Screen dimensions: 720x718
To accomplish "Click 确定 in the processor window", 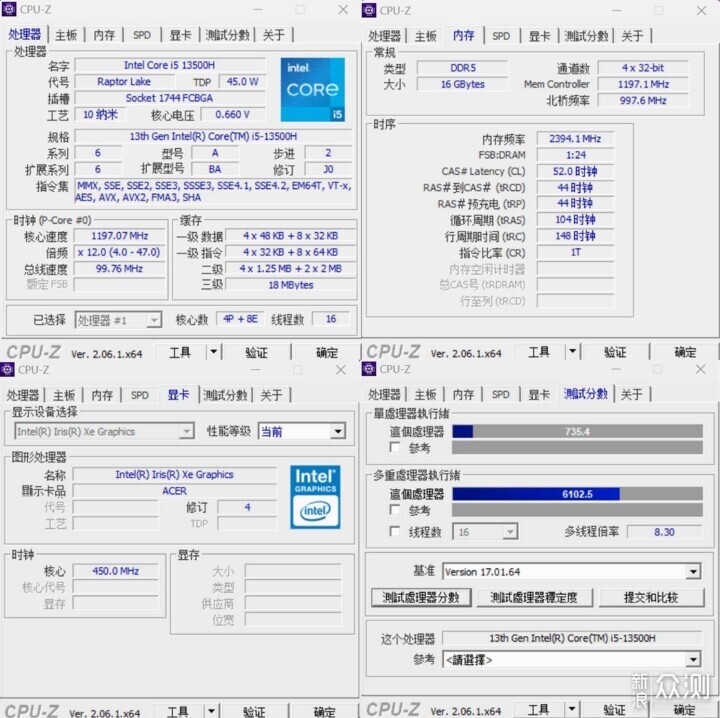I will (327, 353).
